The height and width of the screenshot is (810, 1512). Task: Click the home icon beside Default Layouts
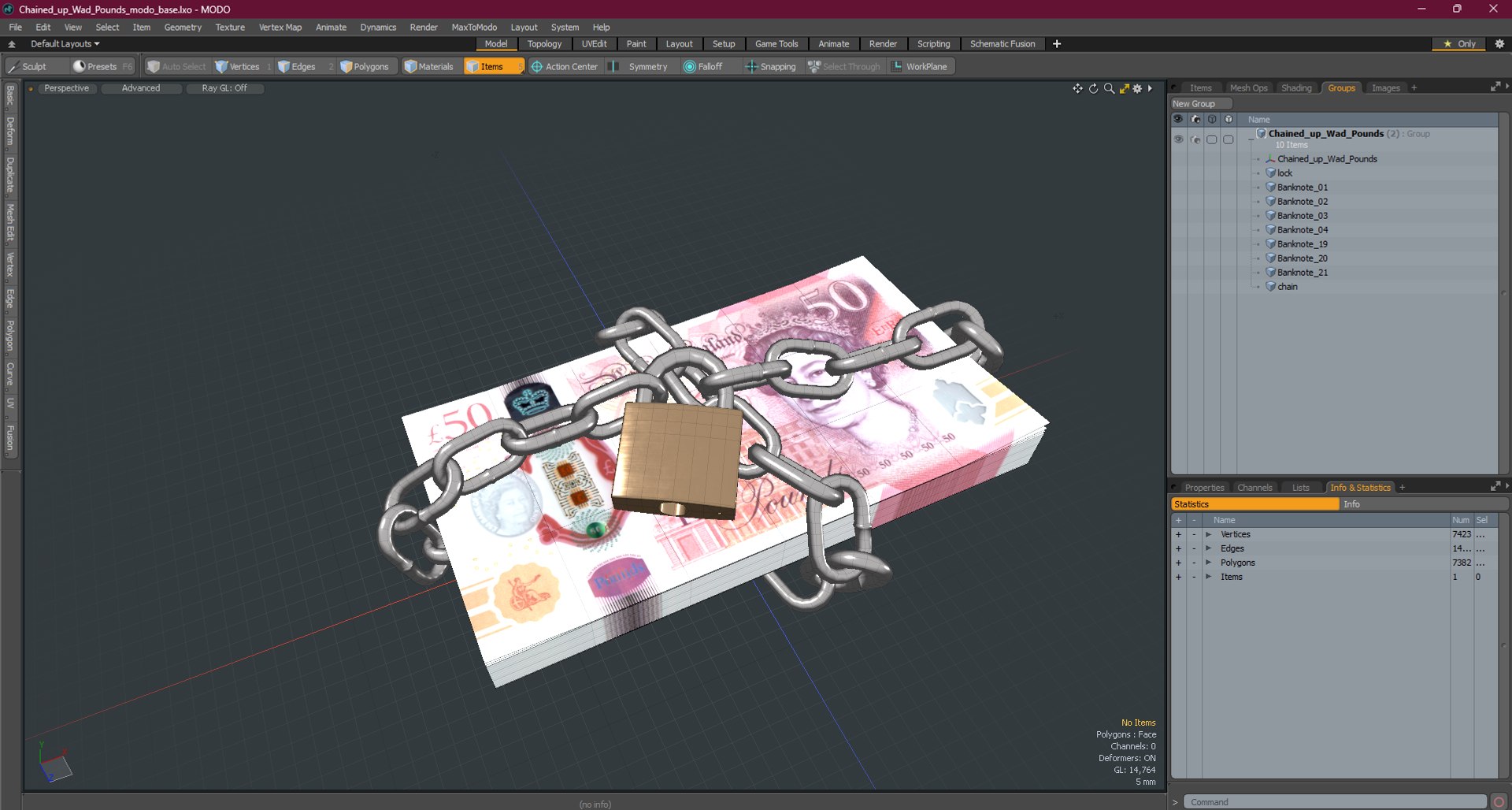point(12,44)
